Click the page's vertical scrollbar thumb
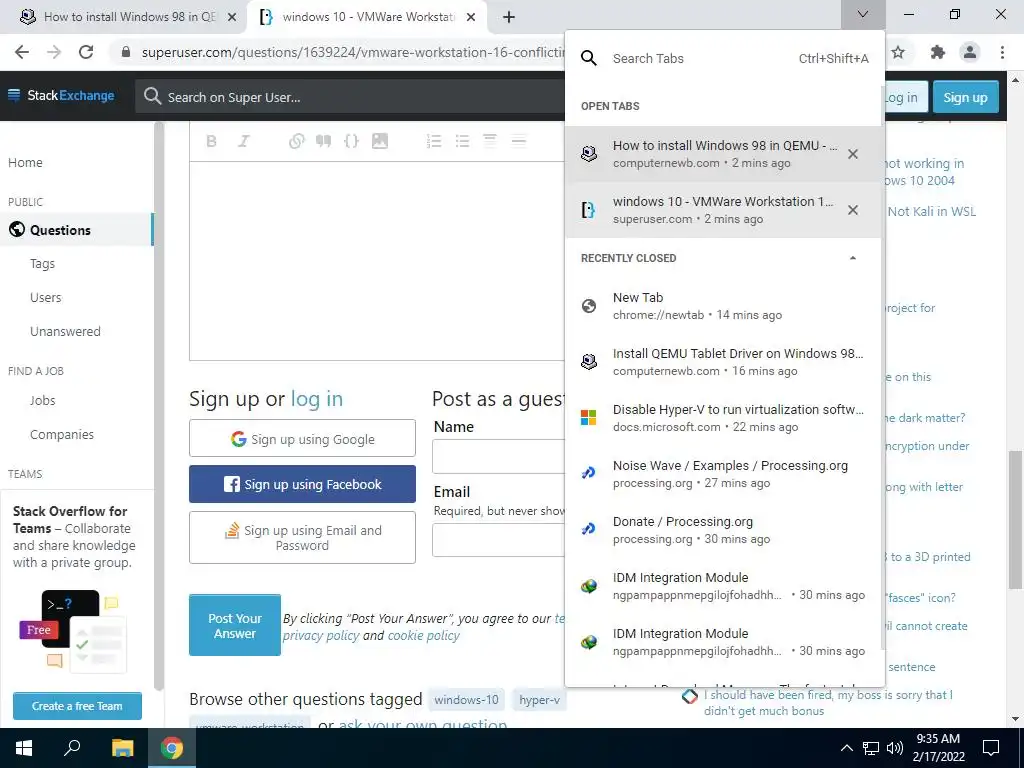The width and height of the screenshot is (1024, 768). (1016, 519)
